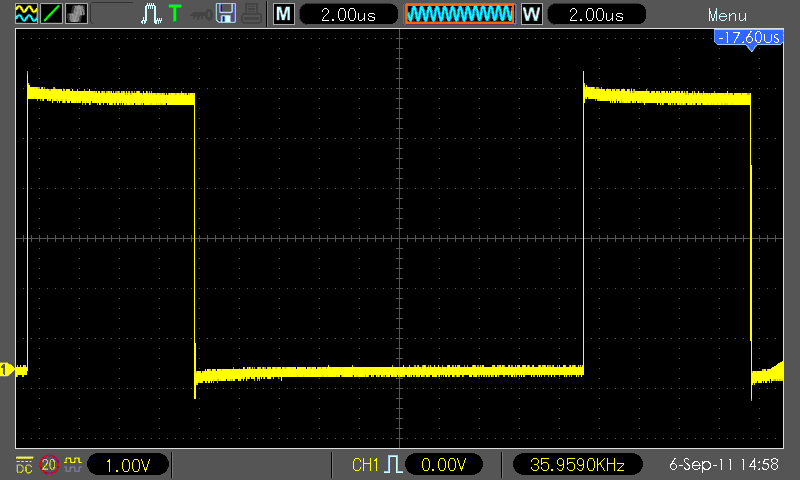800x480 pixels.
Task: Click the 6-Sep-11 14:58 date and time
Action: click(x=723, y=465)
